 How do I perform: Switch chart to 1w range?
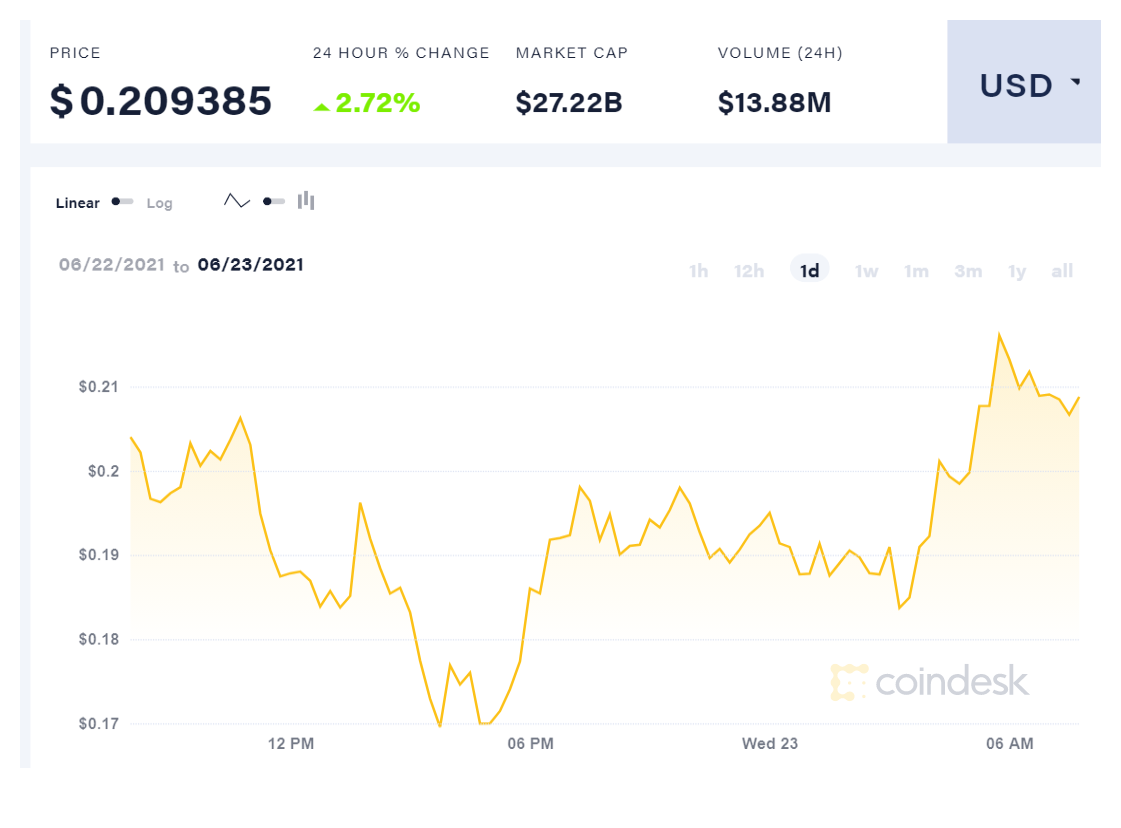866,271
